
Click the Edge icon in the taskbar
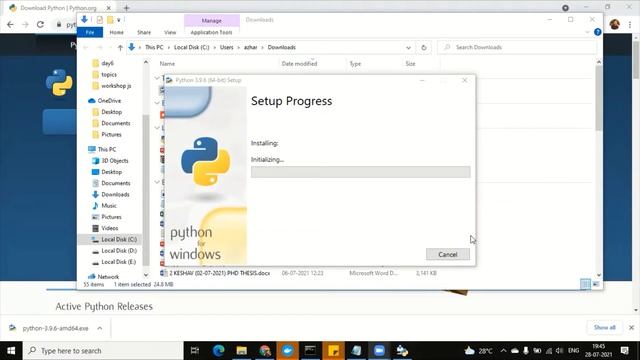(218, 351)
